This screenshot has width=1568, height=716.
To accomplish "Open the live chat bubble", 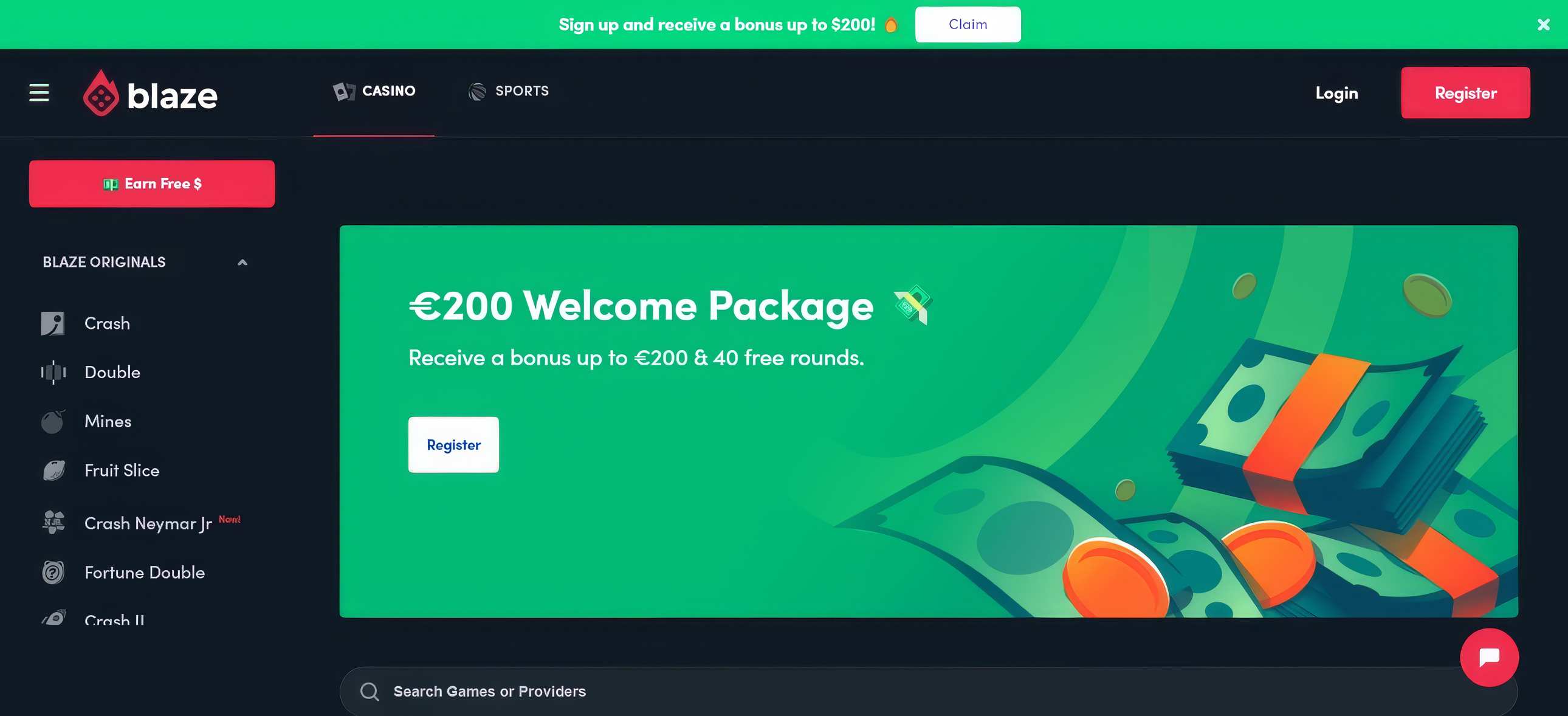I will [1488, 657].
